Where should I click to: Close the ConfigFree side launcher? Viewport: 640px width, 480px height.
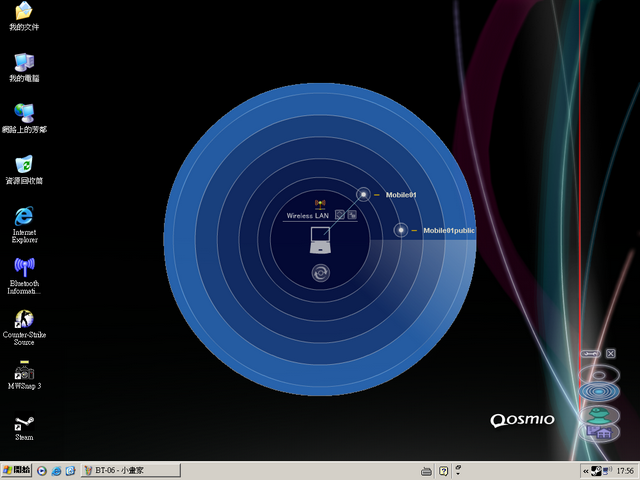(610, 353)
